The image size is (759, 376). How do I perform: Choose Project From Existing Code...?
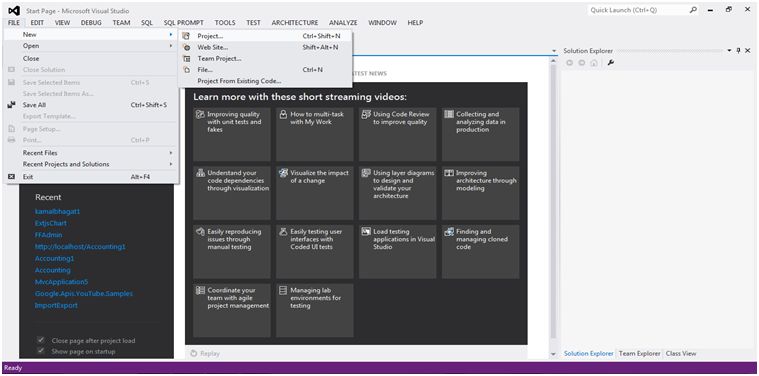tap(266, 81)
